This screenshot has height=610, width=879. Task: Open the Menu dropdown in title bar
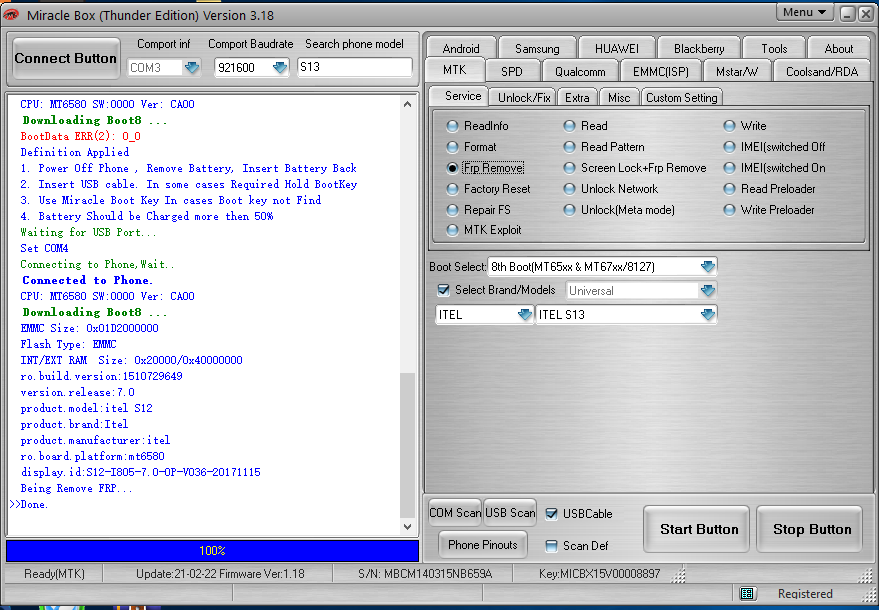(x=804, y=12)
